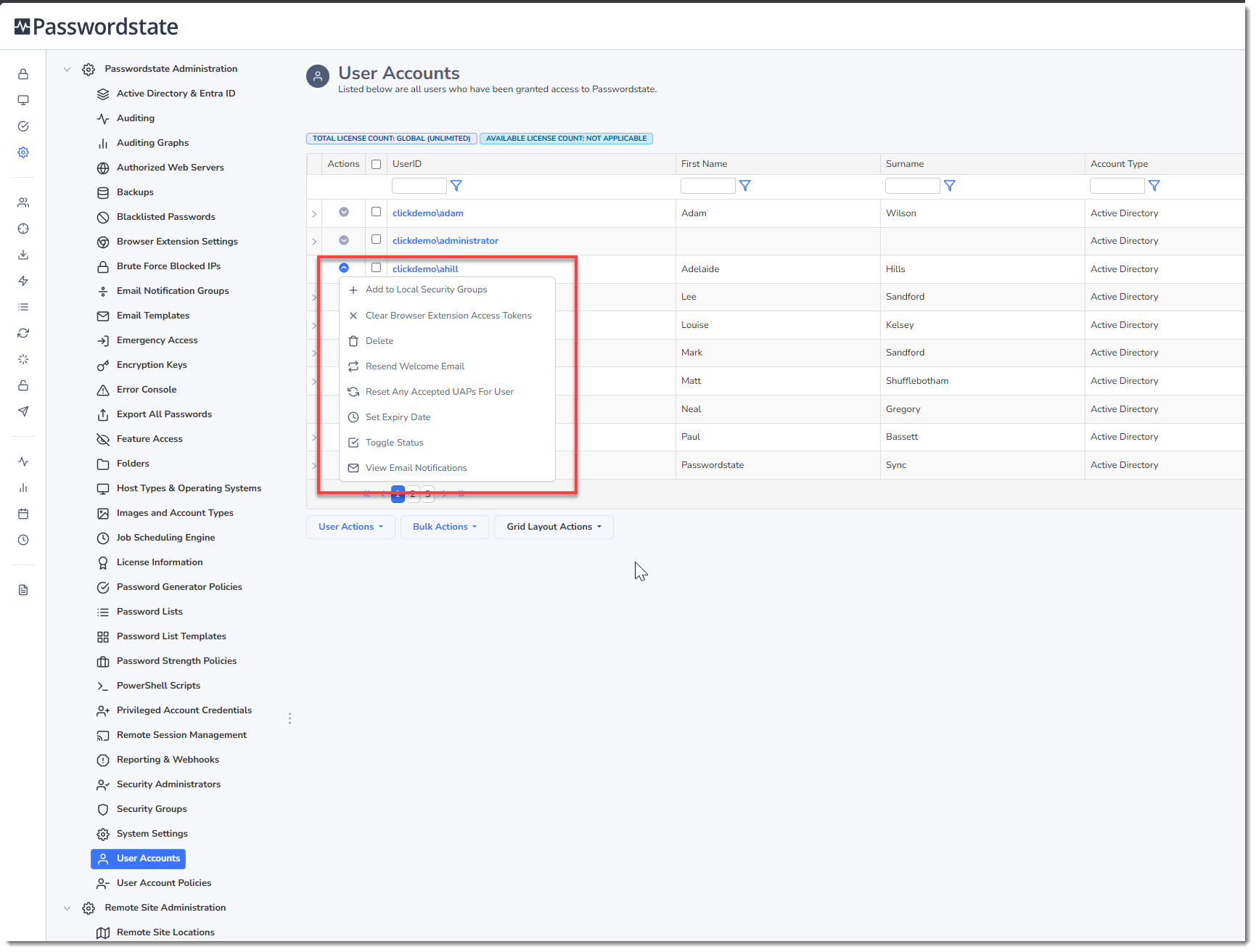Collapse the Remote Site Administration tree node
The image size is (1256, 952).
(x=67, y=908)
